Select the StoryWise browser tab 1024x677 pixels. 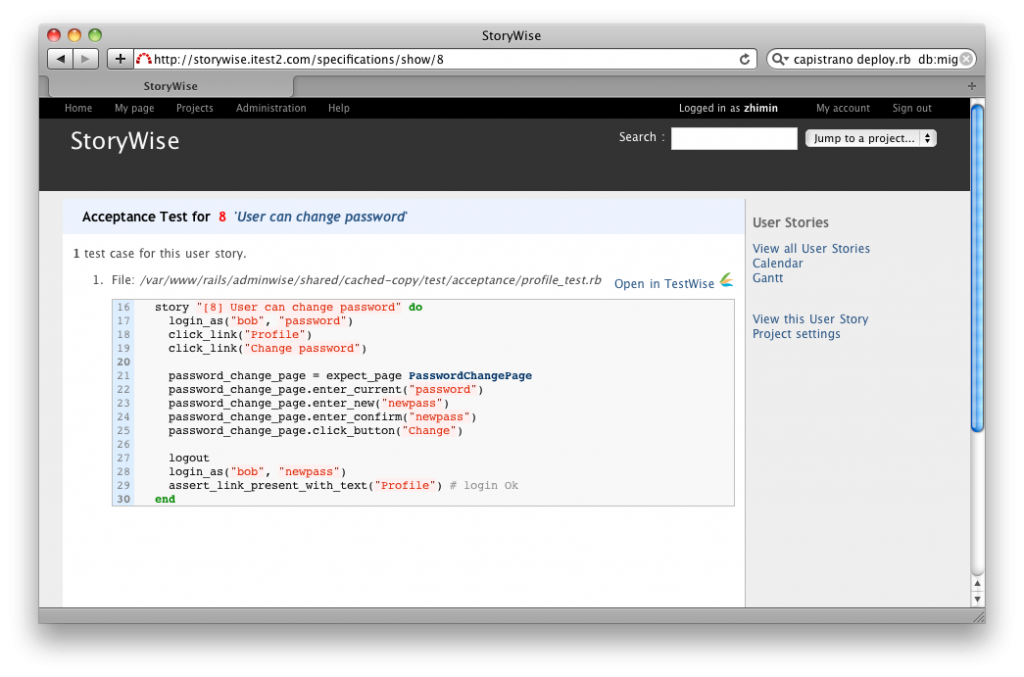point(170,86)
